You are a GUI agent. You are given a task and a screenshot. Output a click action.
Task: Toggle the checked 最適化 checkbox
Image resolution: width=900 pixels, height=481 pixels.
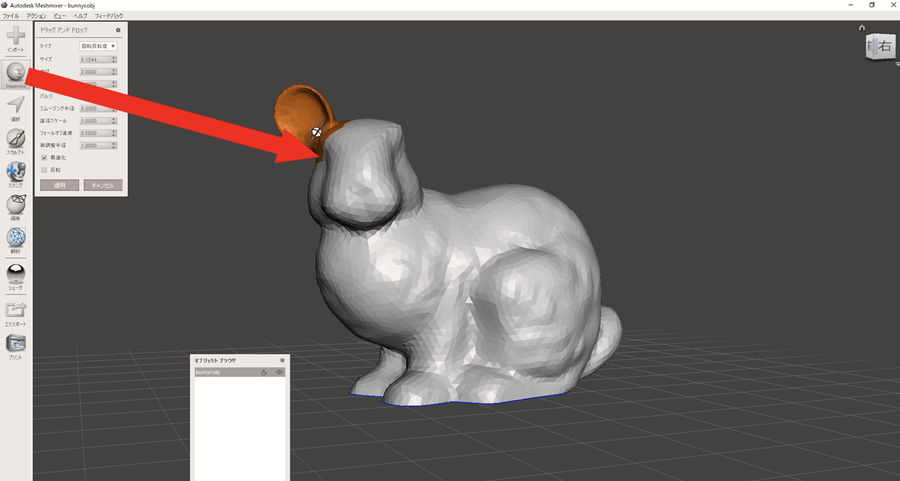tap(44, 157)
